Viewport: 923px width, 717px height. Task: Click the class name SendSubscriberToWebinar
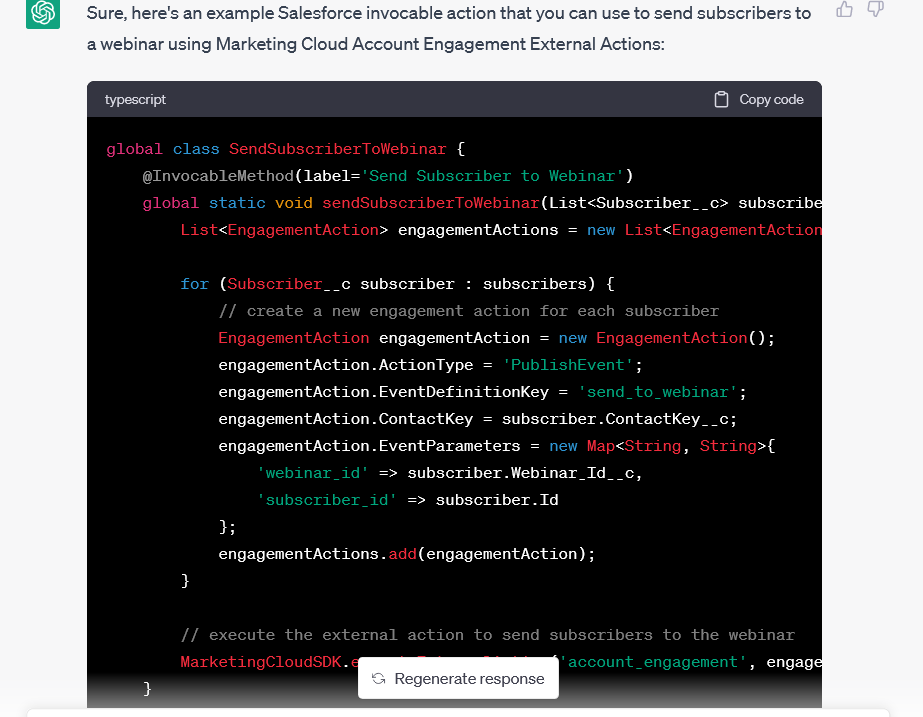point(337,149)
